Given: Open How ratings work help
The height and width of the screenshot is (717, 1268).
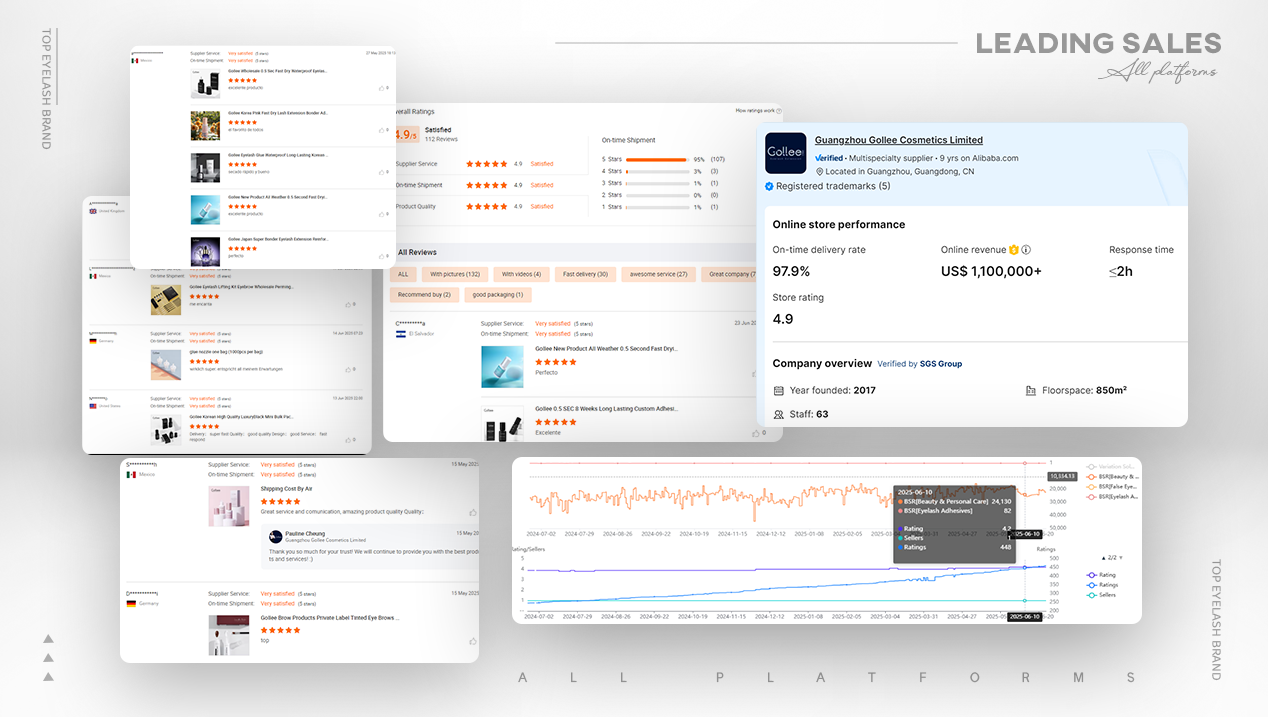Looking at the screenshot, I should [758, 111].
